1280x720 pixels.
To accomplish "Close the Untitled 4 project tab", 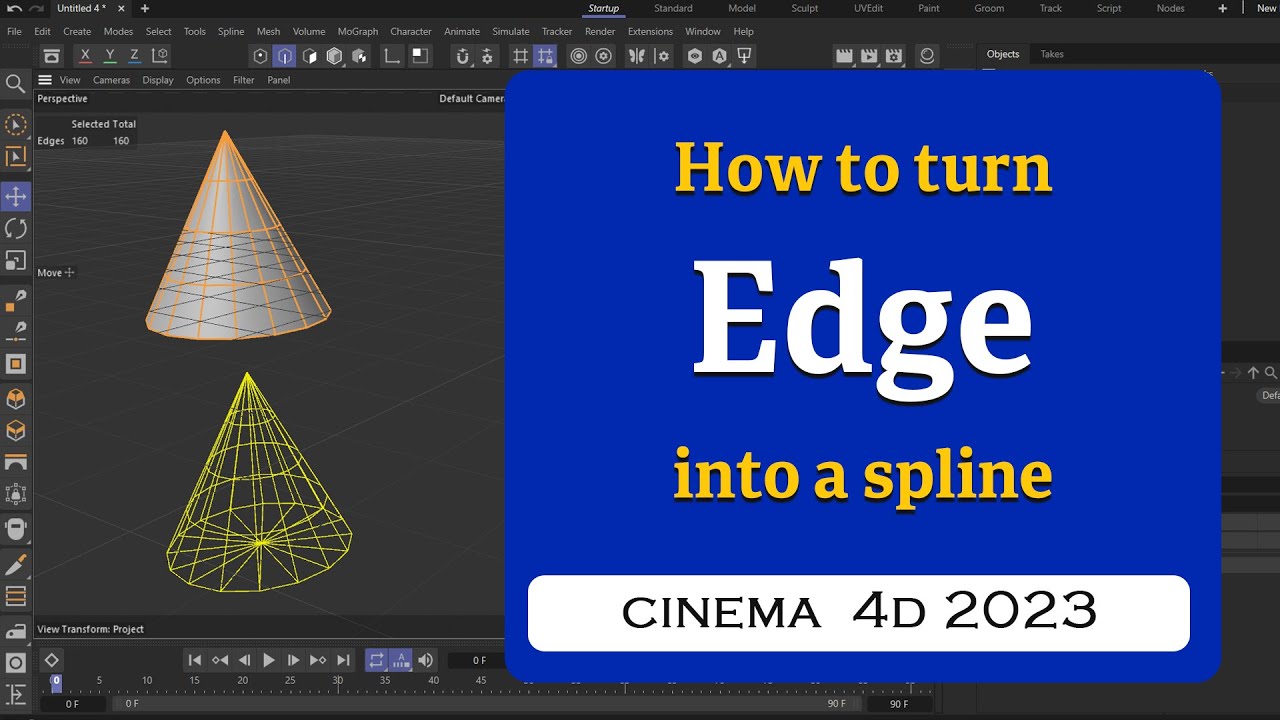I will click(x=121, y=8).
